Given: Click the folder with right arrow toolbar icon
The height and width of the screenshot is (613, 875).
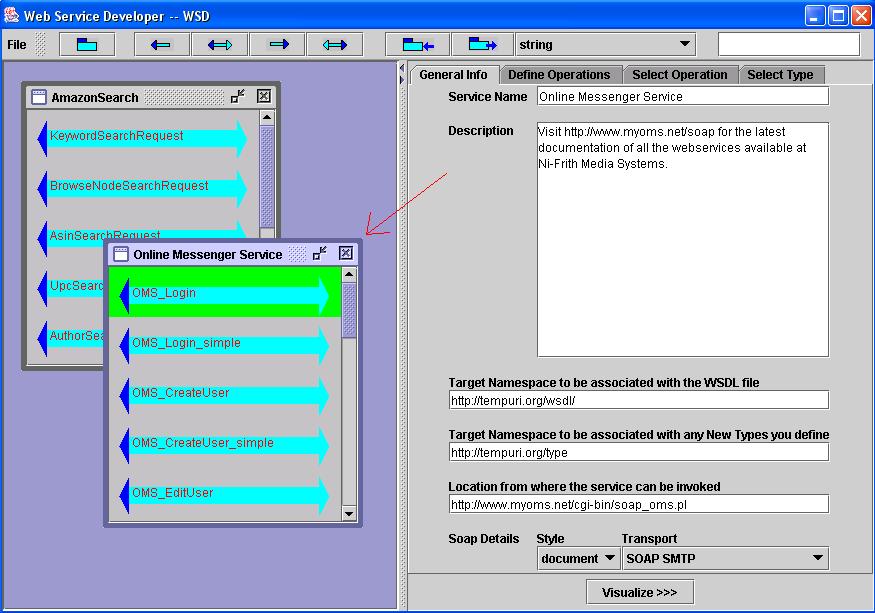Looking at the screenshot, I should click(x=482, y=45).
